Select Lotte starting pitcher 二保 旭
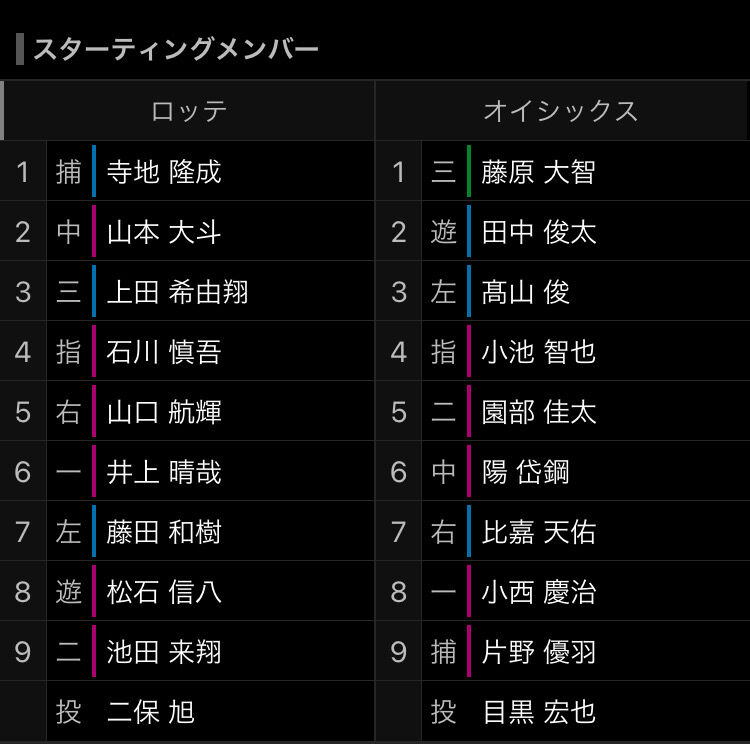This screenshot has height=744, width=750. (151, 712)
